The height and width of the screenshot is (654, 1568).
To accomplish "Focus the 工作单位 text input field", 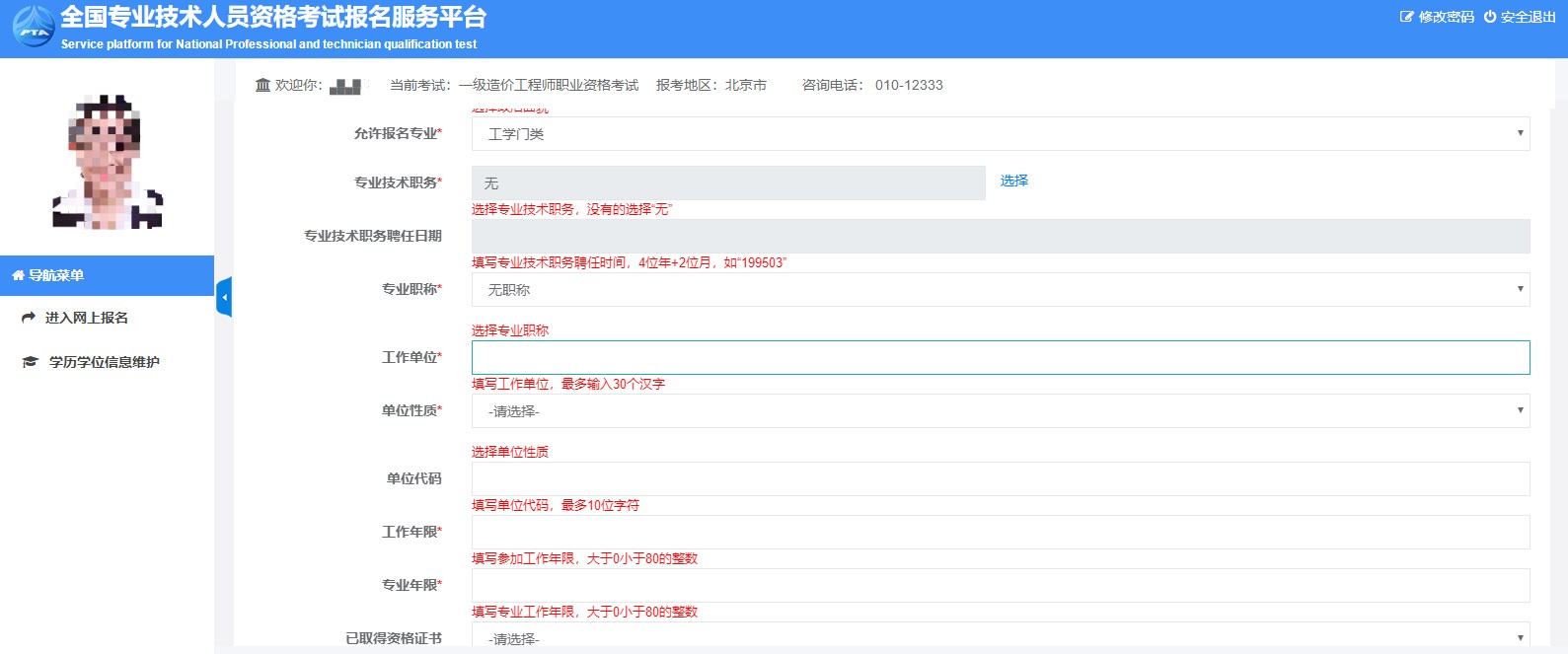I will coord(1000,357).
